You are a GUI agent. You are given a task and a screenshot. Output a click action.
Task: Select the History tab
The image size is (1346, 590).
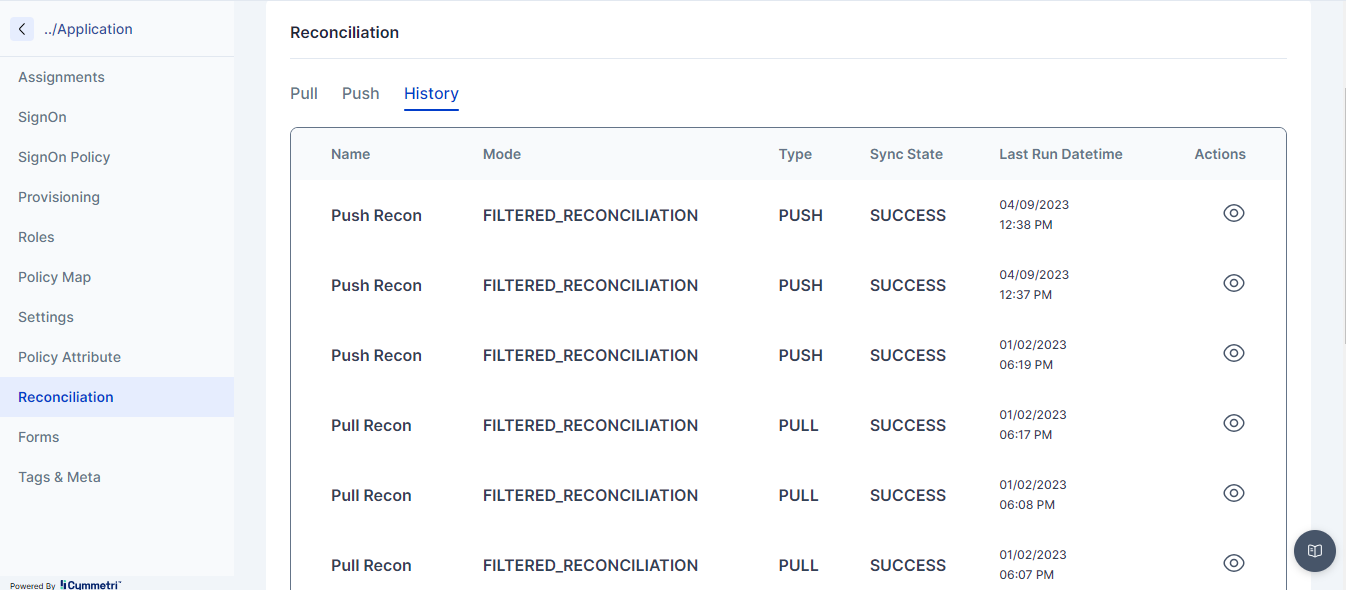click(431, 93)
